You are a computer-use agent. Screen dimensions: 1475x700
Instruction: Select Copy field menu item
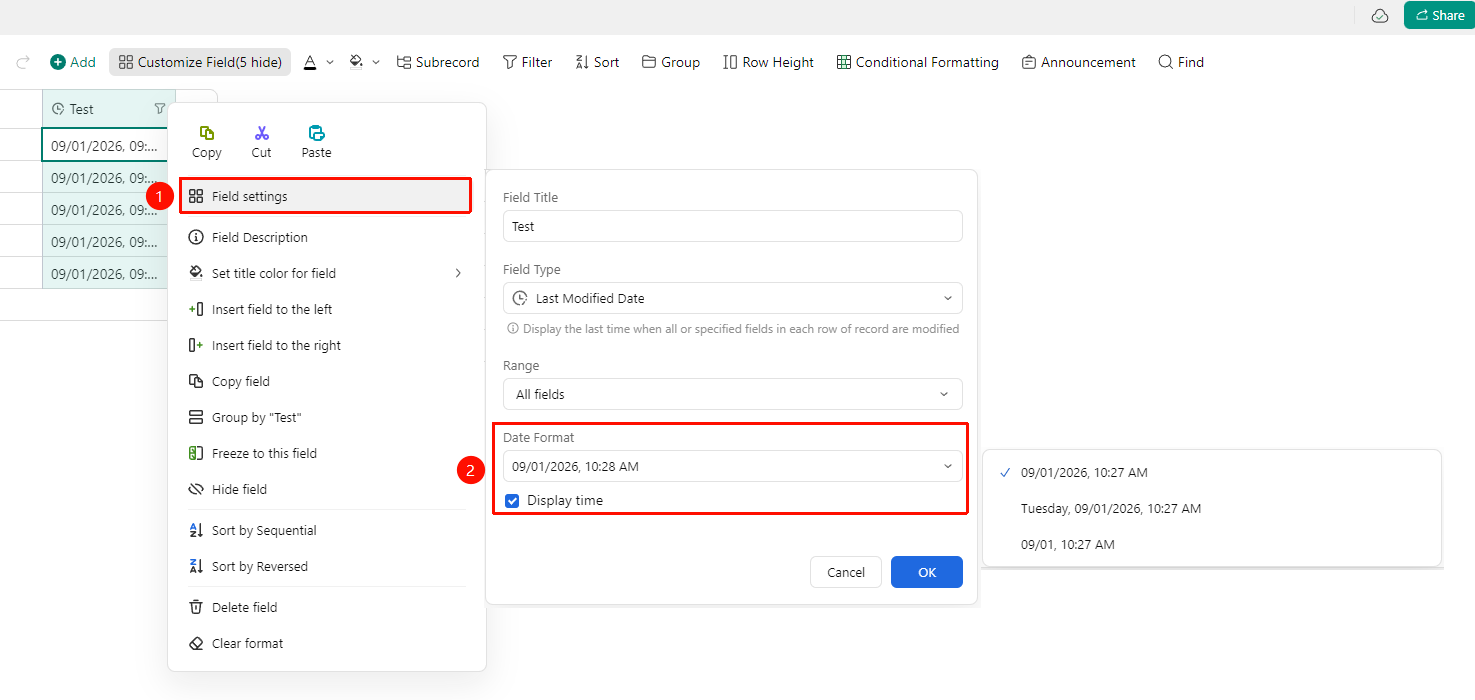coord(327,381)
